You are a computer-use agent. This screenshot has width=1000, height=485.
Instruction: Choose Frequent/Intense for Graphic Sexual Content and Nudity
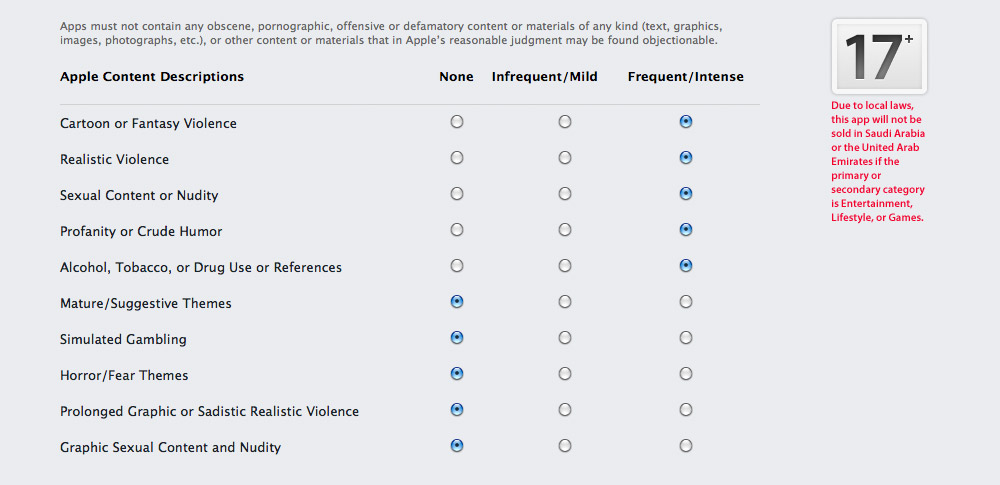(686, 446)
